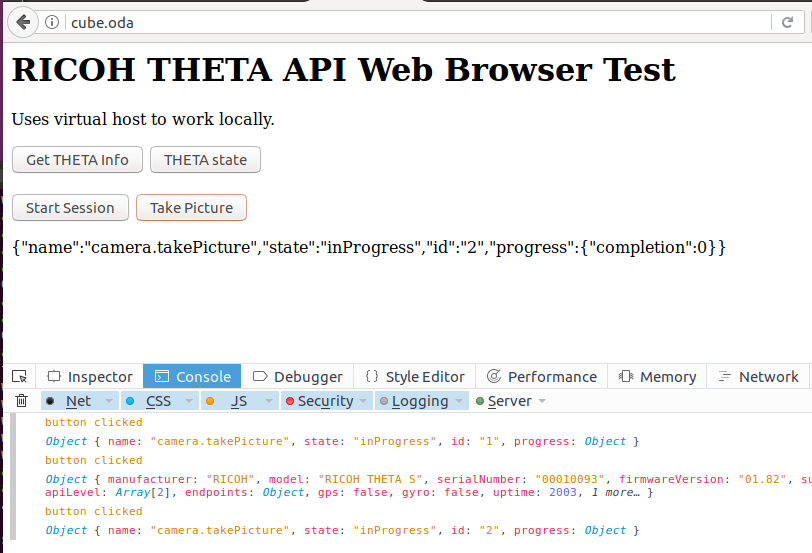Viewport: 812px width, 553px height.
Task: Click the "1 more…" text in console
Action: point(615,492)
